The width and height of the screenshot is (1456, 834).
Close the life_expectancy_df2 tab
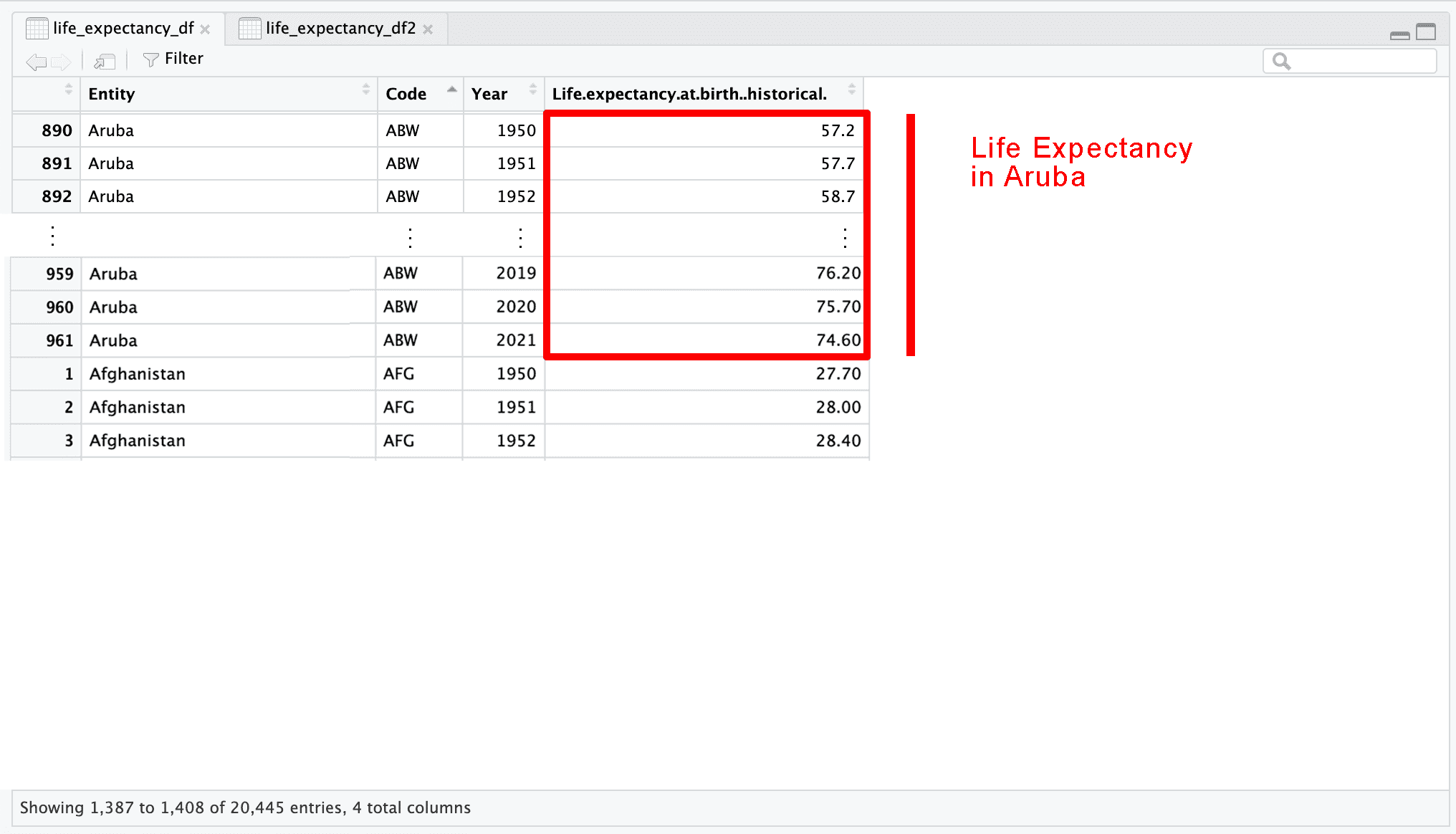[x=428, y=29]
